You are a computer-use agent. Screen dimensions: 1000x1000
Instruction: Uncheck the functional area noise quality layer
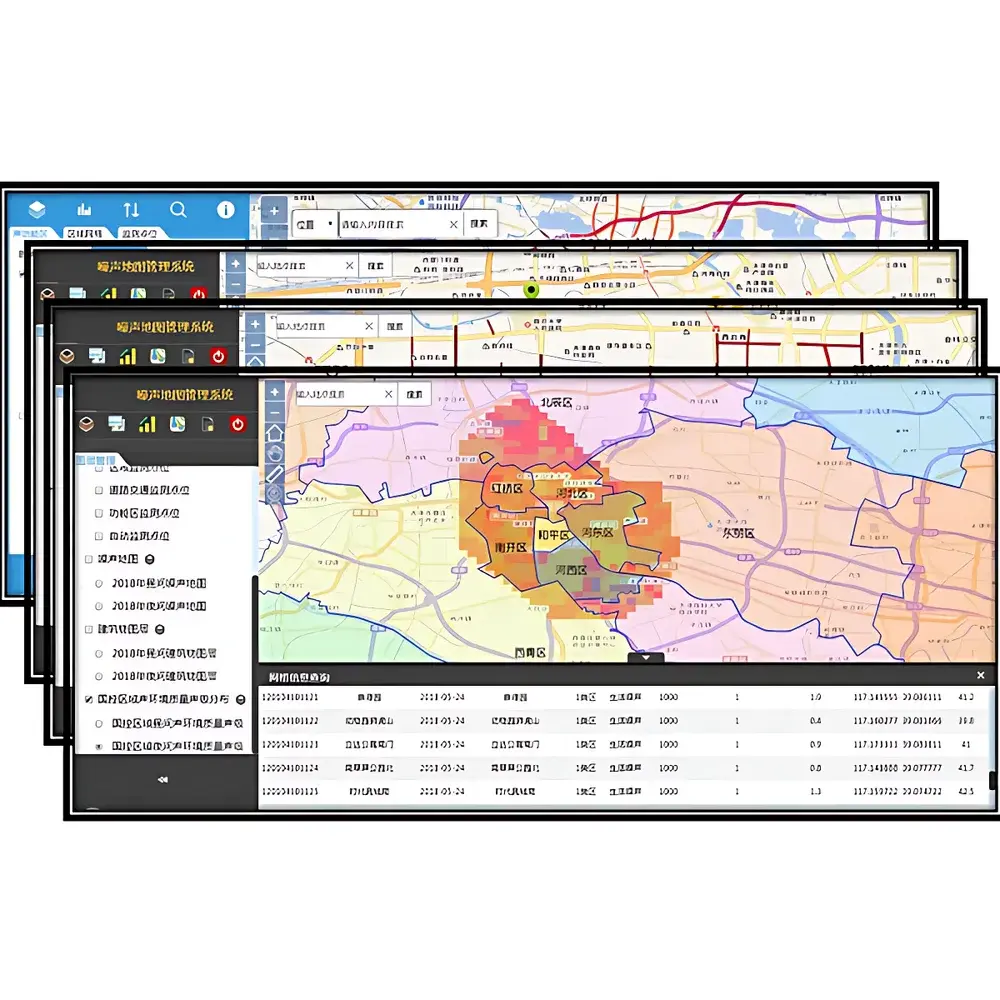click(x=88, y=698)
